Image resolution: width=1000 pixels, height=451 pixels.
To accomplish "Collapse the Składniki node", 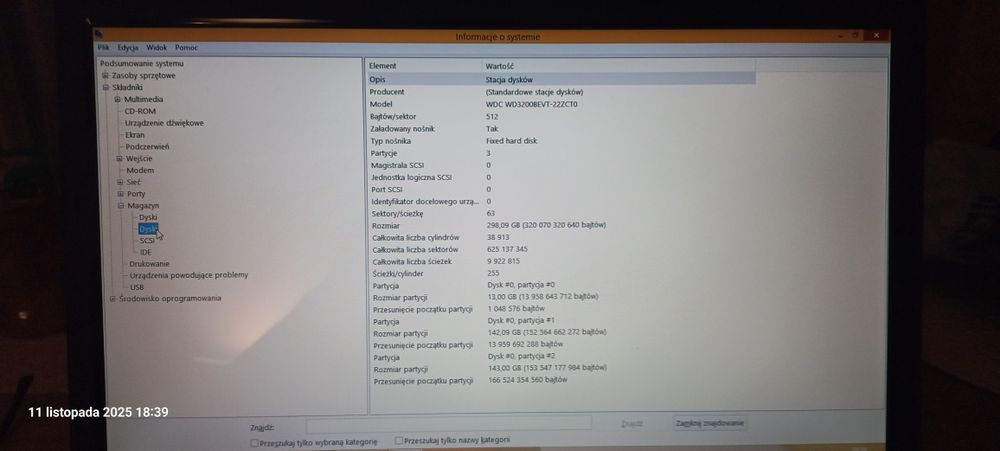I will pyautogui.click(x=106, y=87).
